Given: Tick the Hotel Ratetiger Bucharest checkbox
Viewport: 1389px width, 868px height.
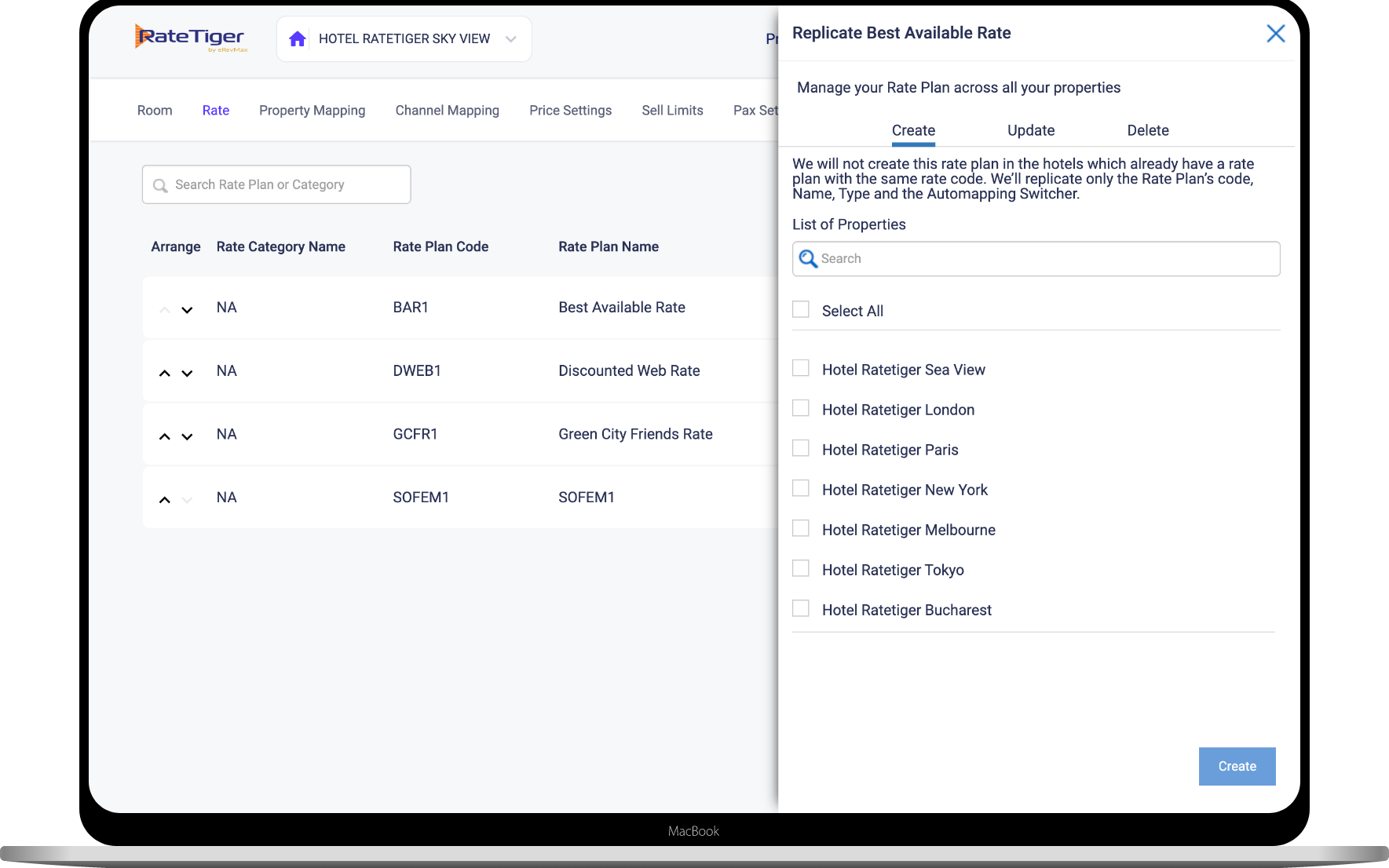Looking at the screenshot, I should [x=801, y=608].
